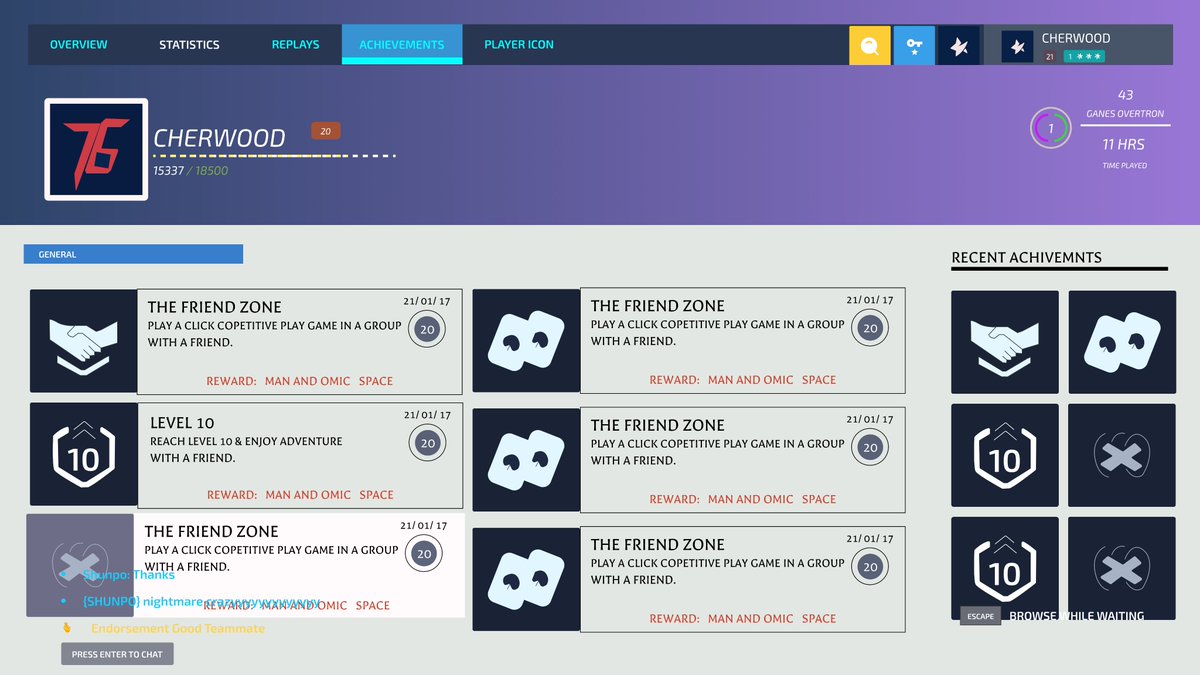
Task: Click the 43 Games Overtron stat
Action: [1125, 103]
